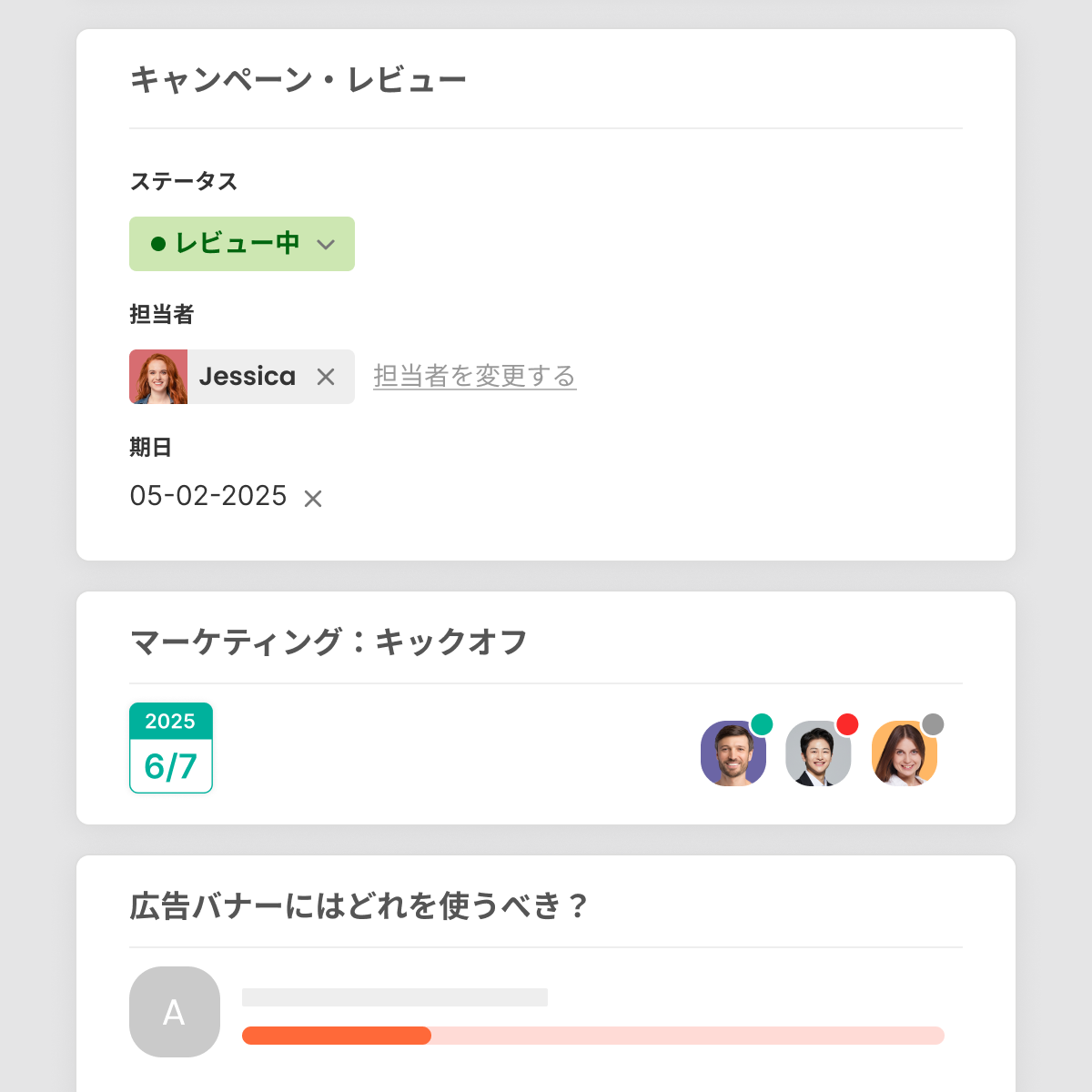Click Jessica's red-haired avatar photo
This screenshot has height=1092, width=1092.
pyautogui.click(x=158, y=377)
